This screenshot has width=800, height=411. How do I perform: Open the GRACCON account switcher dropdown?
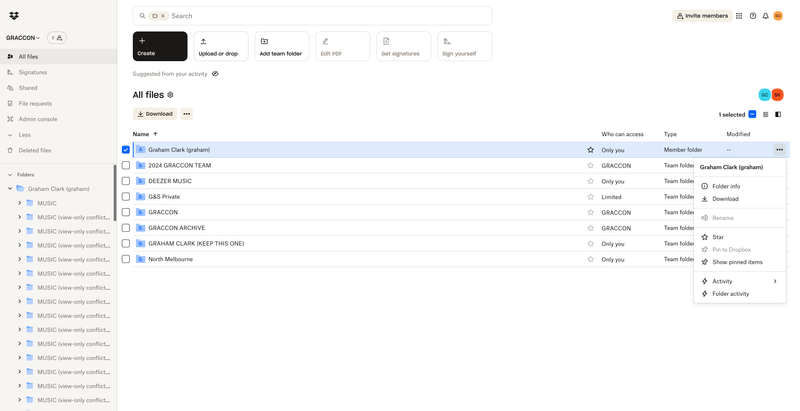23,38
